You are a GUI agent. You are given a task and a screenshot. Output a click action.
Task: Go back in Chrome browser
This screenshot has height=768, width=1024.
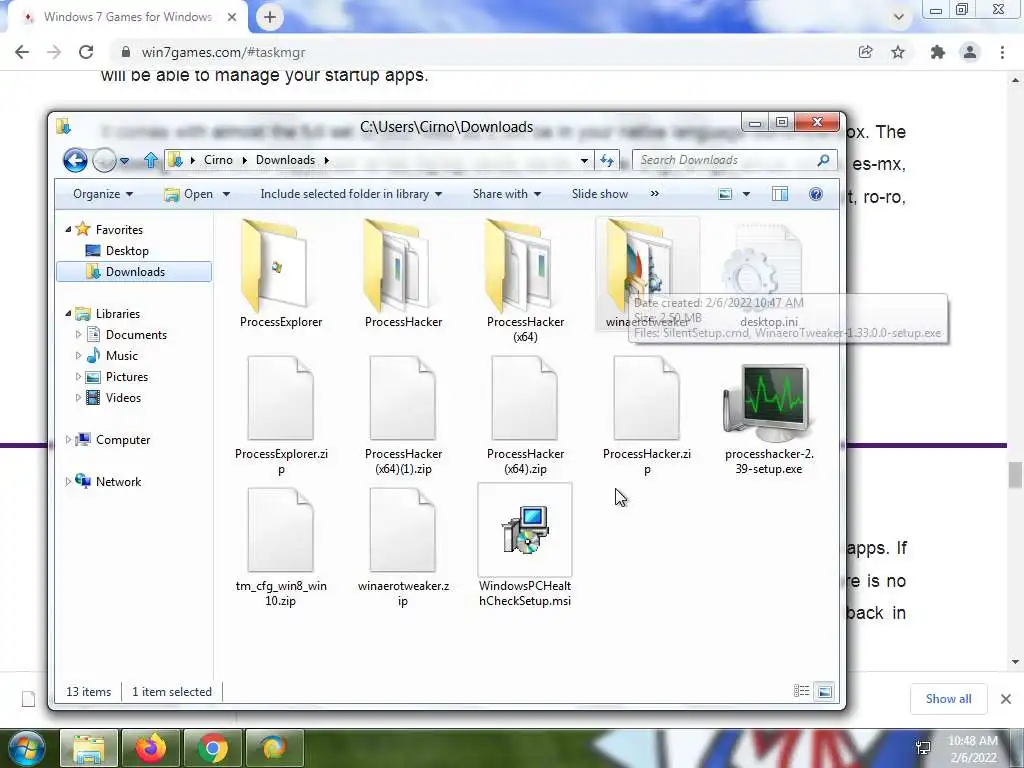(22, 52)
